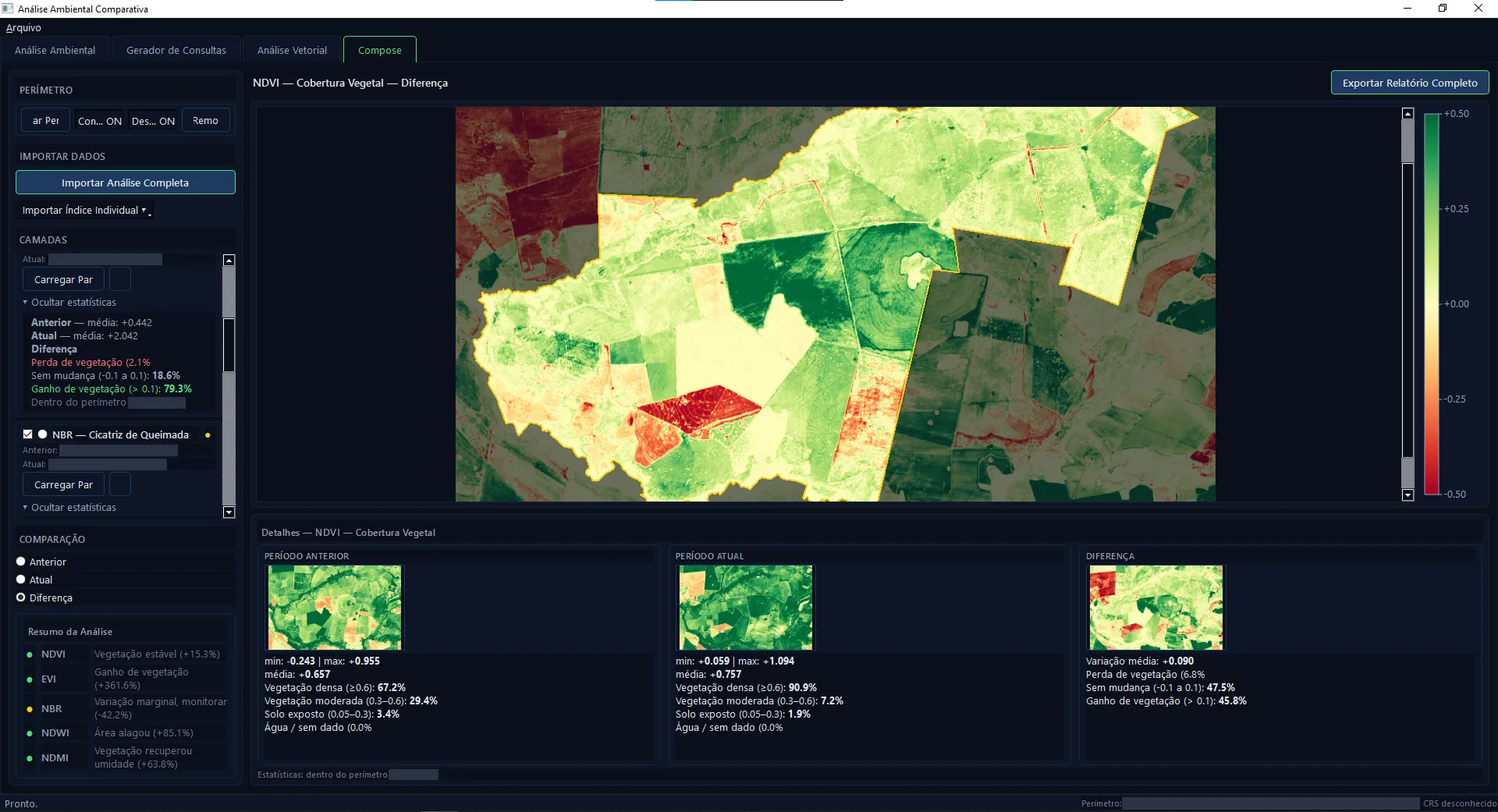Open the Arquivo menu
The width and height of the screenshot is (1498, 812).
[x=23, y=27]
